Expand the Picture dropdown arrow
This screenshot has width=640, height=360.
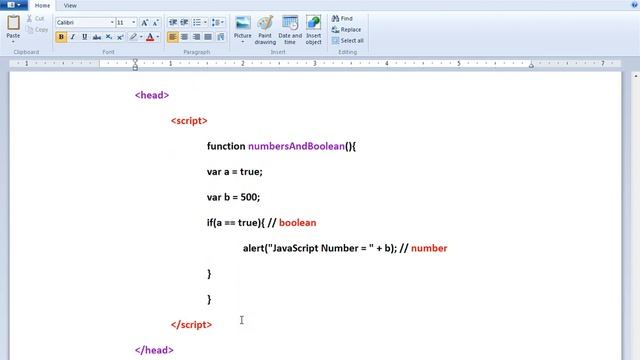point(243,42)
